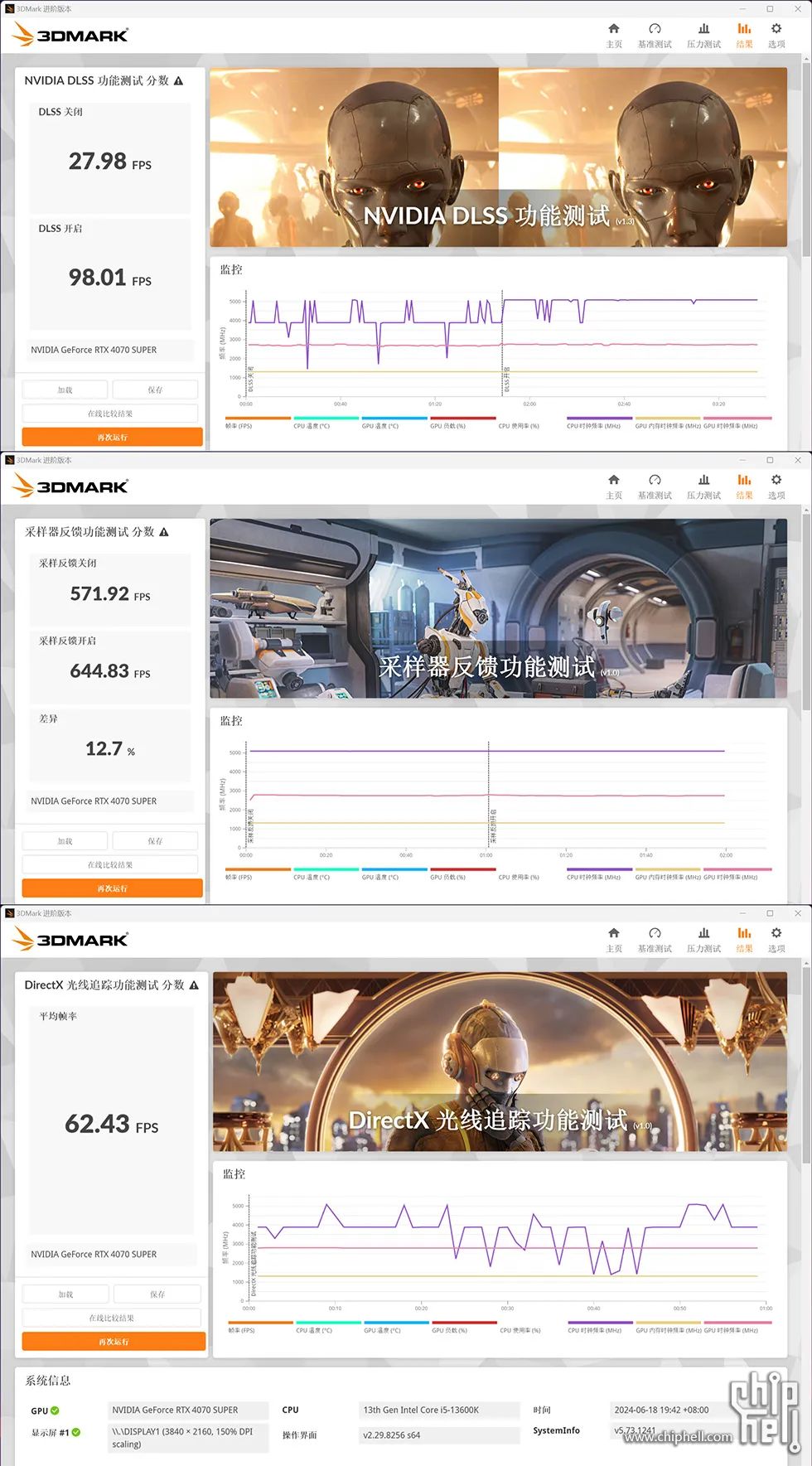Open 主页 in the DirectX 光线追踪 test window
The height and width of the screenshot is (1466, 812).
tap(614, 940)
